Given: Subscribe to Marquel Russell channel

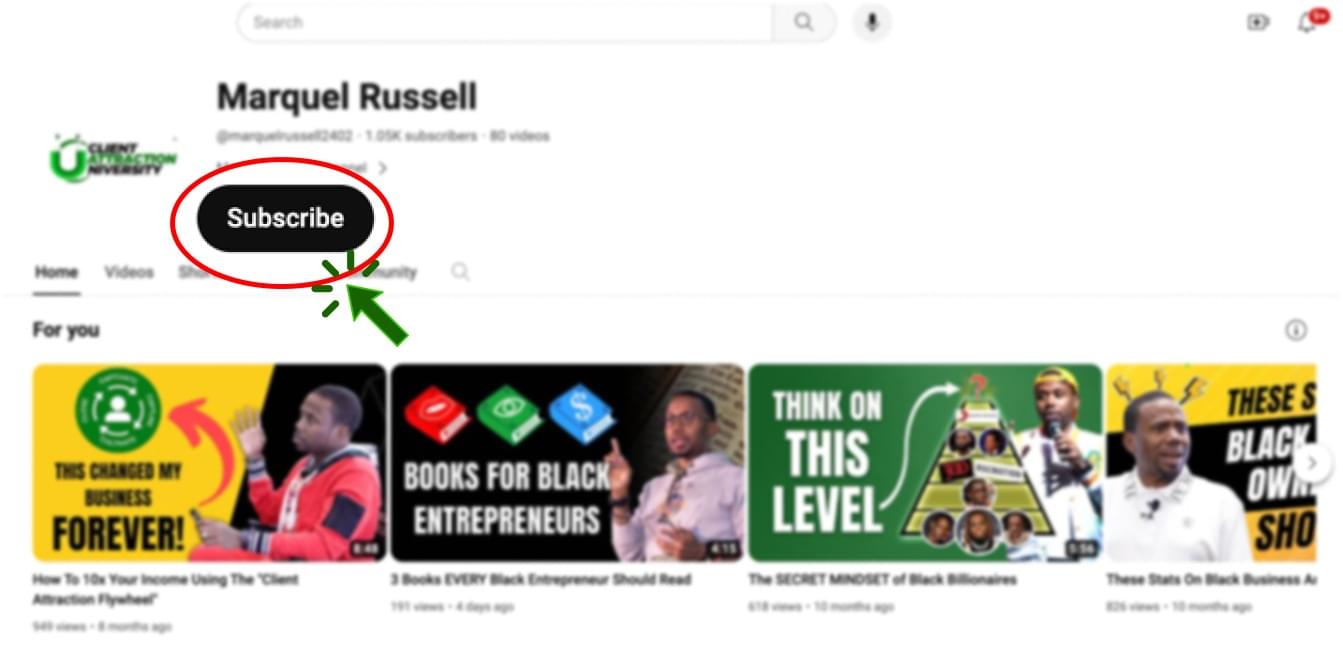Looking at the screenshot, I should click(285, 218).
